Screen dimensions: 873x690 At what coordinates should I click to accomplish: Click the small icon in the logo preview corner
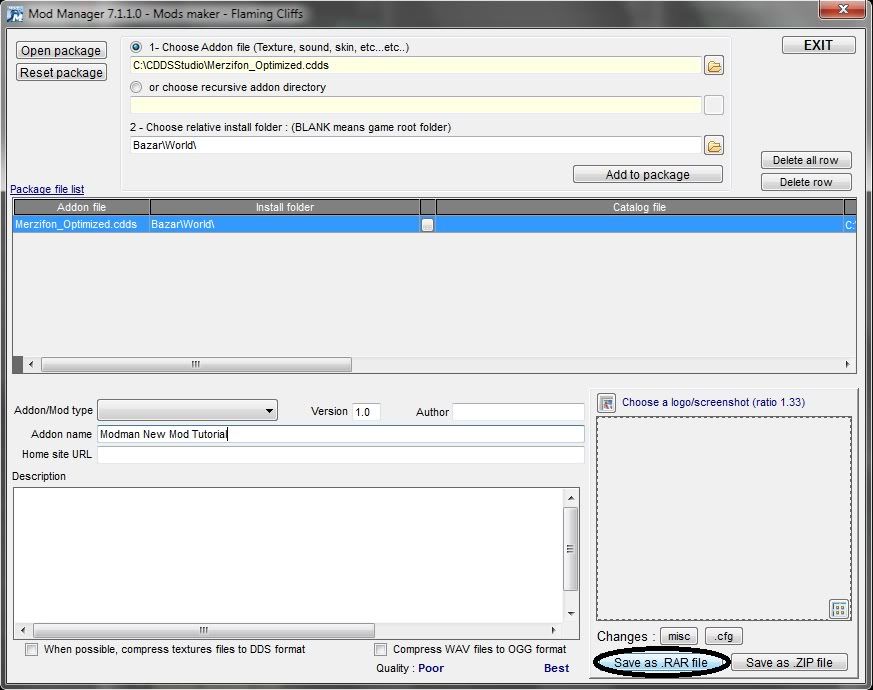click(839, 608)
